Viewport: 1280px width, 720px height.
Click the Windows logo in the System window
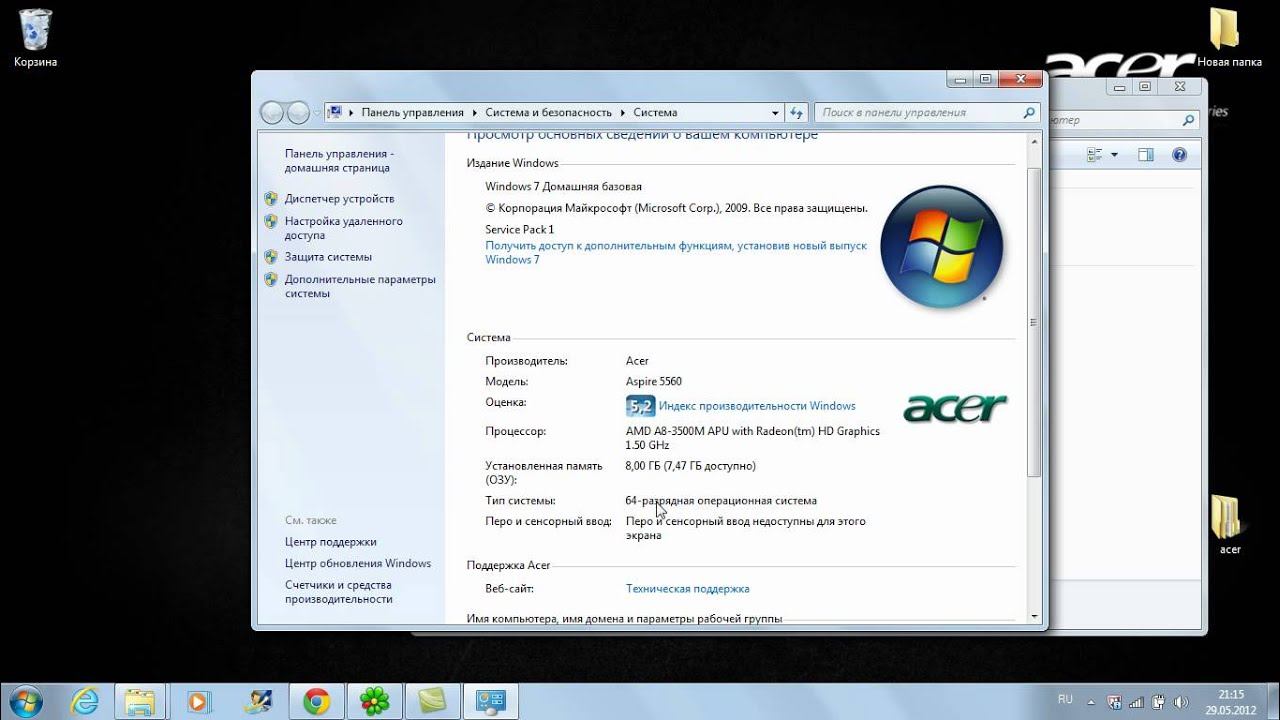coord(941,247)
